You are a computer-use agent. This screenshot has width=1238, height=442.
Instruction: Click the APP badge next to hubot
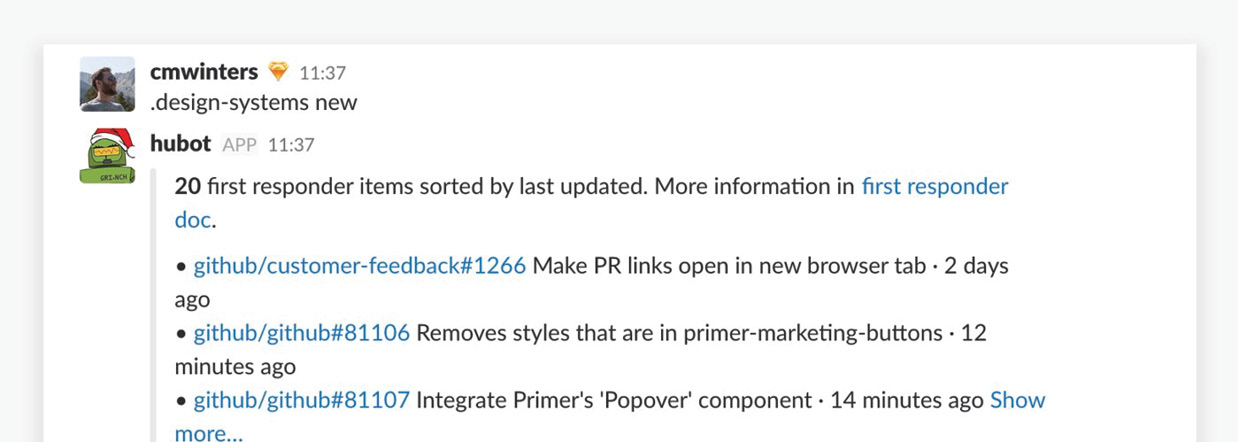(x=240, y=145)
